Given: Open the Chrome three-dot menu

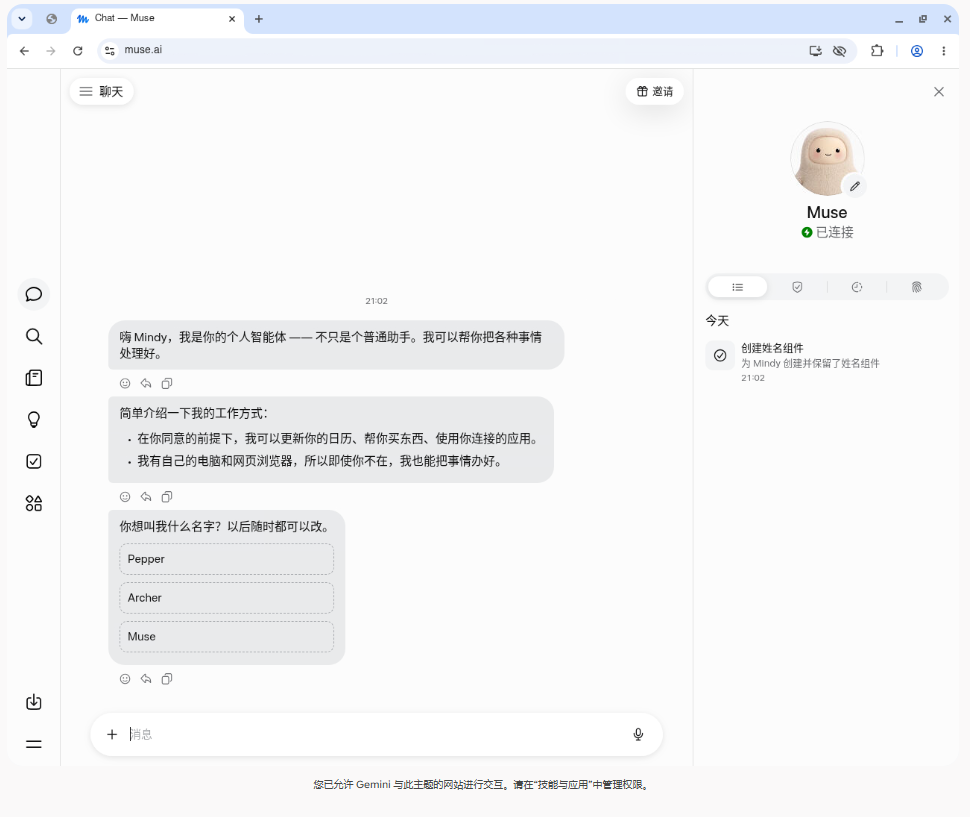Looking at the screenshot, I should point(943,51).
